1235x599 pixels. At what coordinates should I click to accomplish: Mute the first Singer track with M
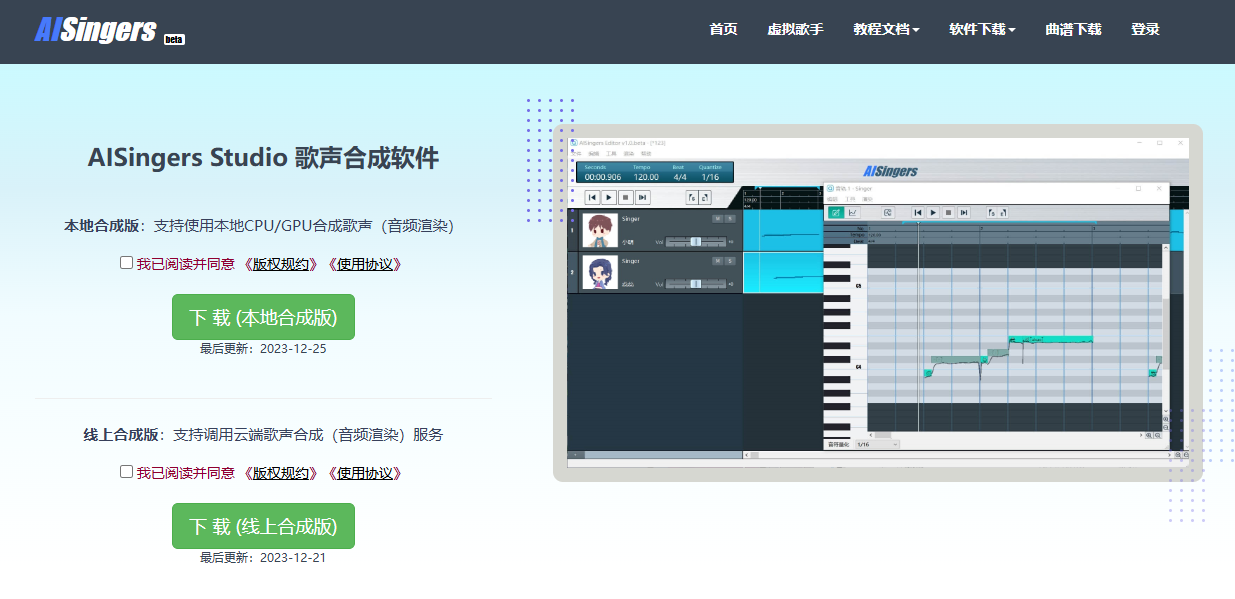click(x=716, y=218)
